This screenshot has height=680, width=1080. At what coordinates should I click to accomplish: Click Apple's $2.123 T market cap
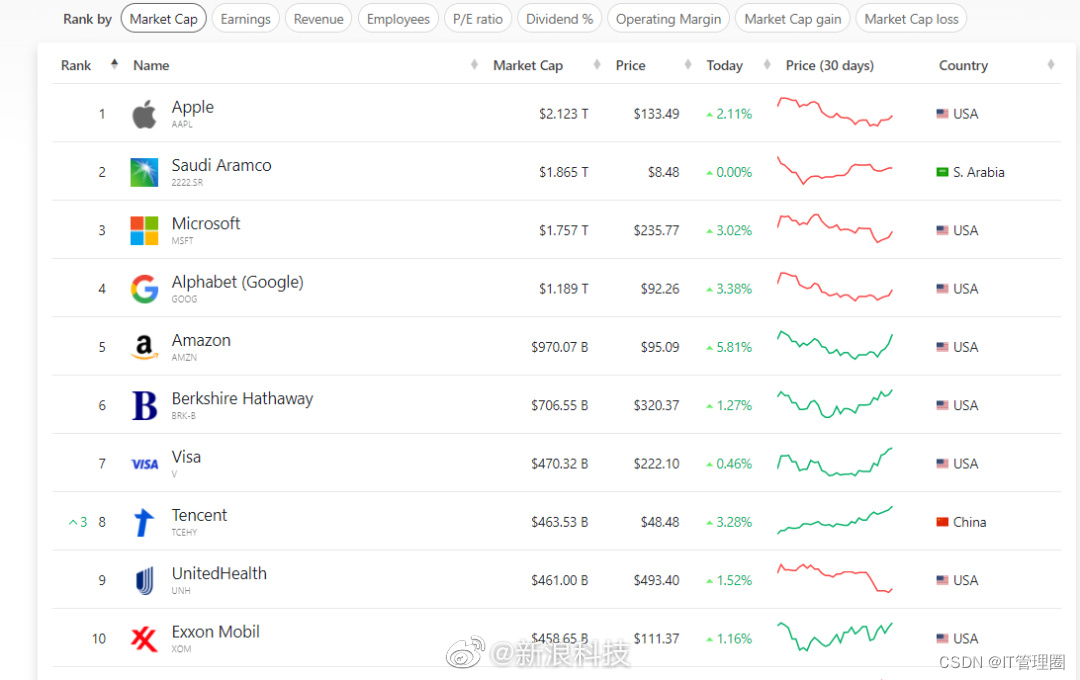click(x=563, y=114)
